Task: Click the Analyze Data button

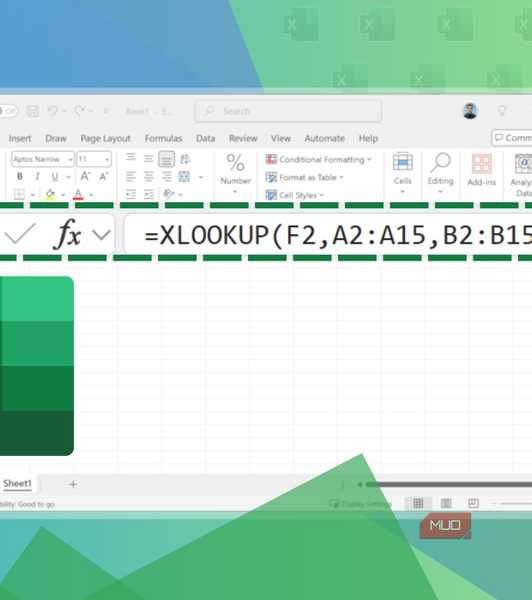Action: pos(521,175)
